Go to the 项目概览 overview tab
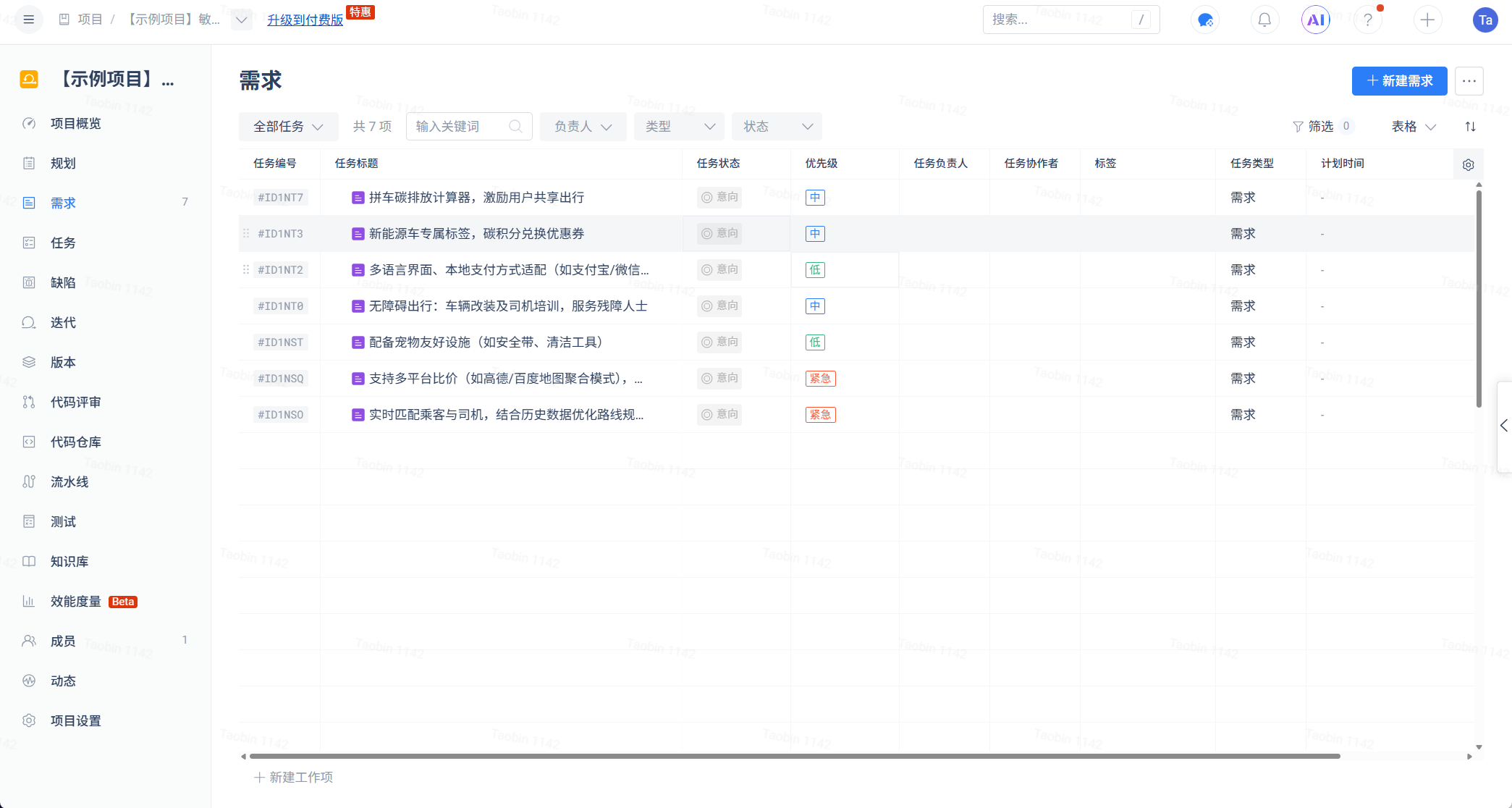The width and height of the screenshot is (1512, 808). [75, 123]
